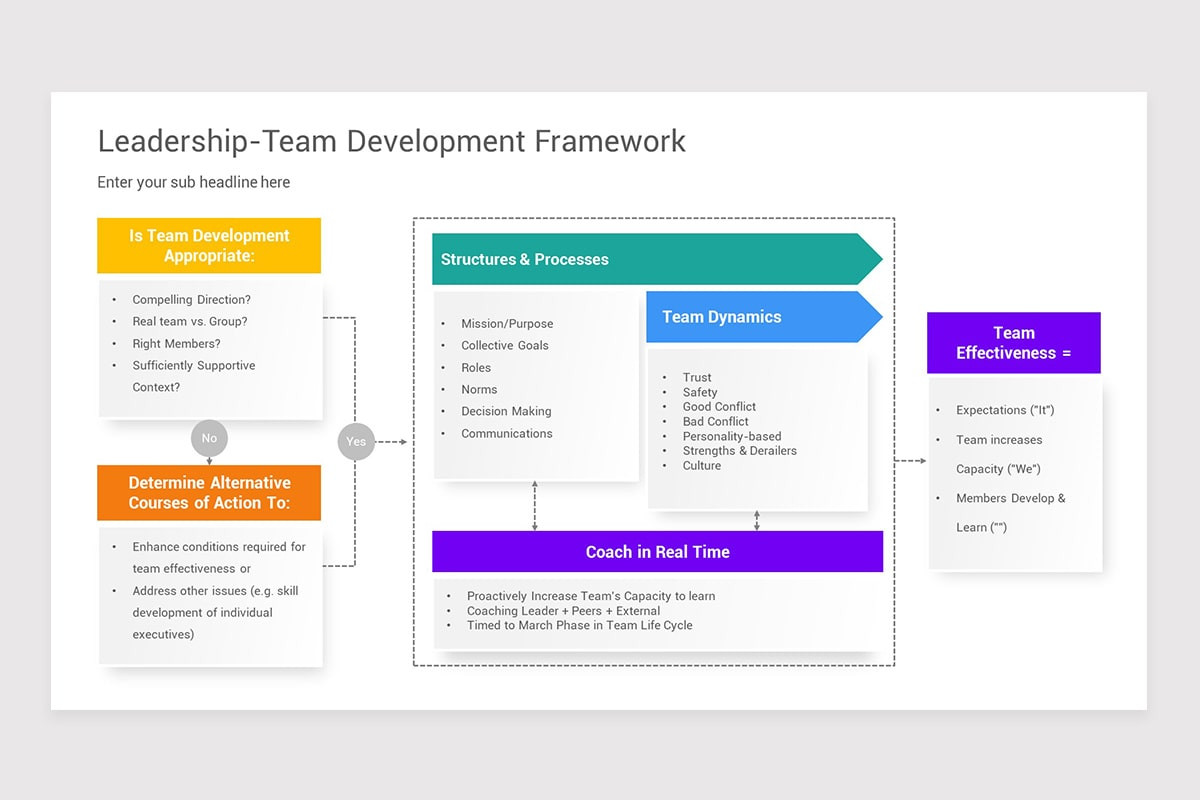Click the 'Coach in Real Time' purple banner
The height and width of the screenshot is (800, 1200).
tap(657, 551)
